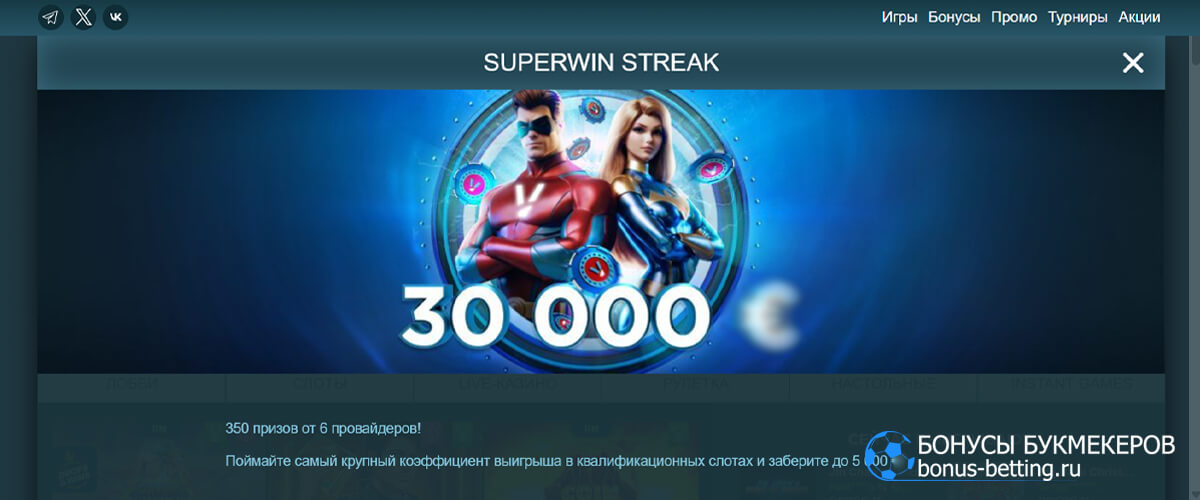This screenshot has height=500, width=1200.
Task: Switch to the СЛОТЫ tab
Action: [x=320, y=384]
